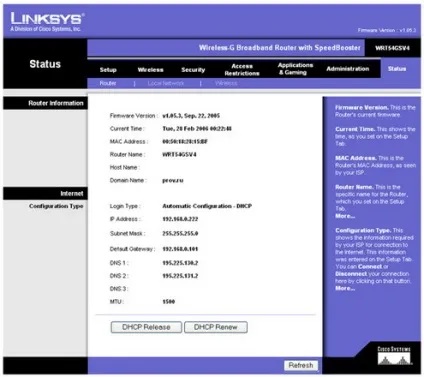Click the Linksys logo
Screen dimensions: 424x377
47,22
